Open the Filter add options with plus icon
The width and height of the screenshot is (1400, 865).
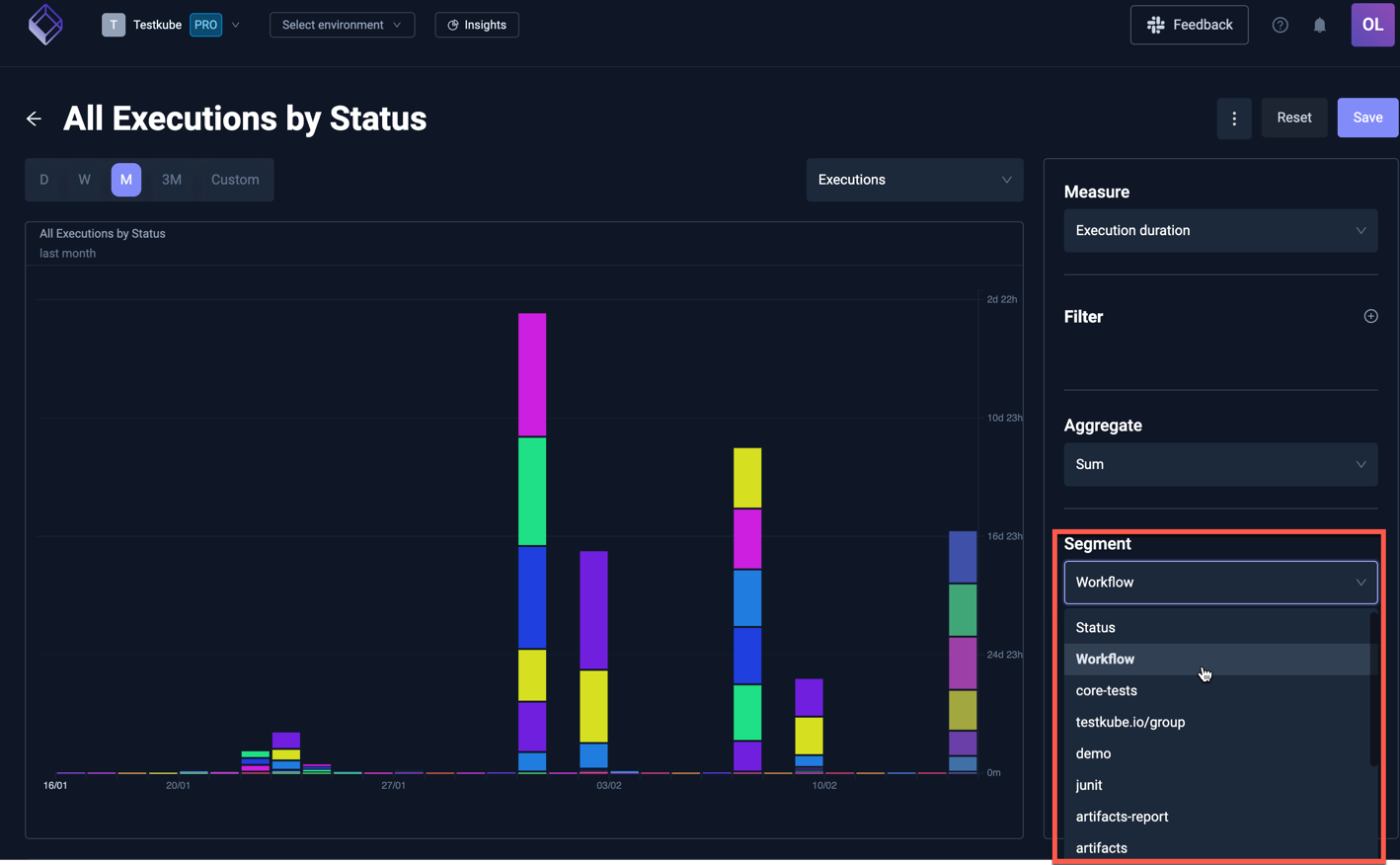click(1370, 316)
